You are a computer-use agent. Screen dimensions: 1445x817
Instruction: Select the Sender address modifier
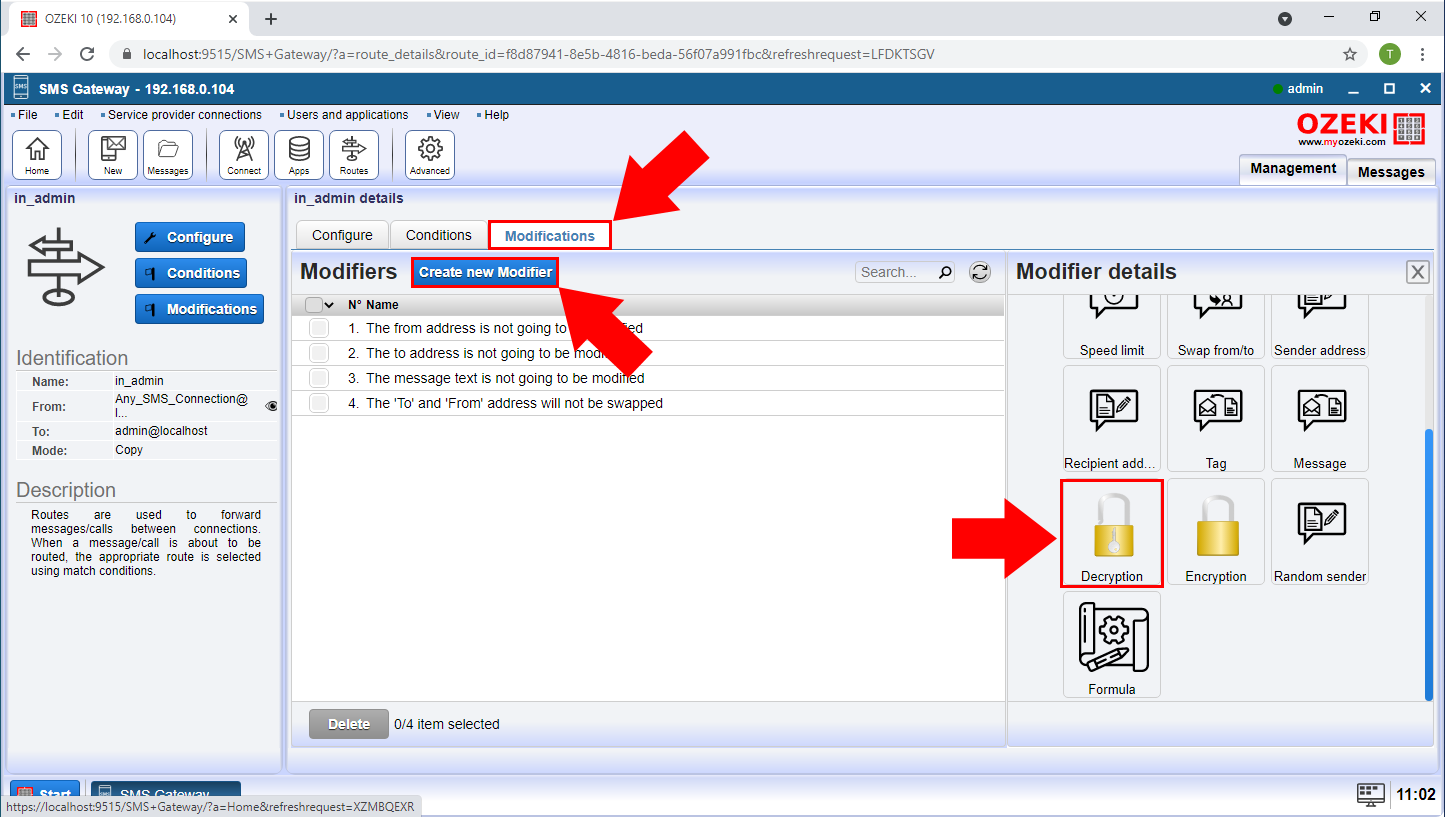tap(1320, 326)
